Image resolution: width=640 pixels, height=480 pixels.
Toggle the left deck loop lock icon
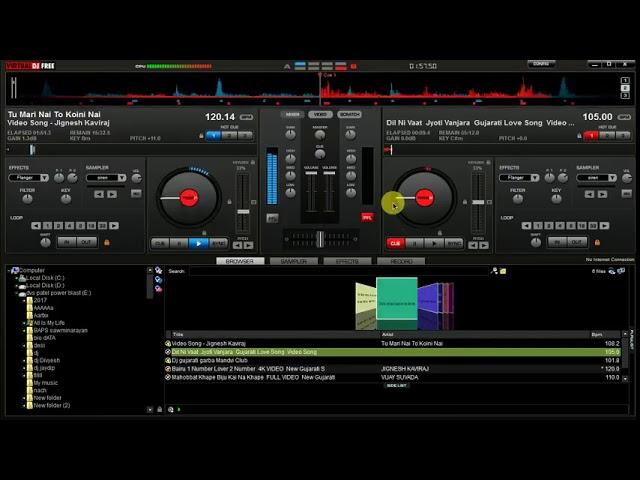(x=107, y=242)
